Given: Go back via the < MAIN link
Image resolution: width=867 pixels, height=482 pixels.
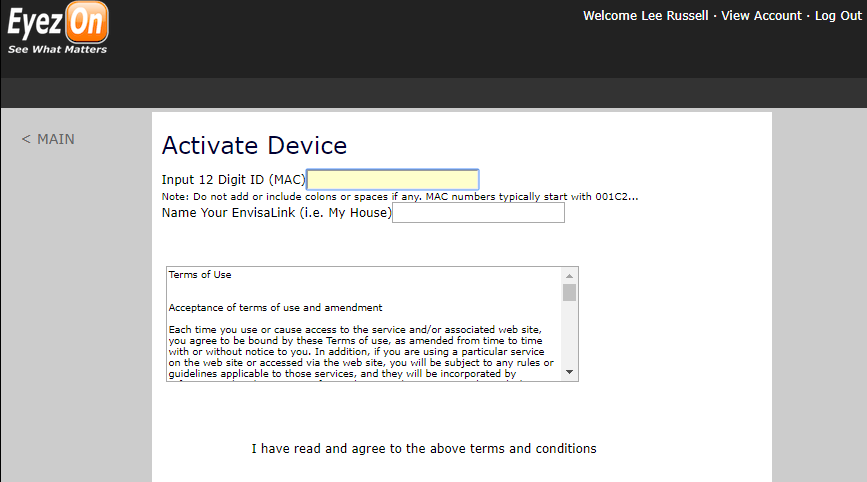Looking at the screenshot, I should pyautogui.click(x=48, y=139).
